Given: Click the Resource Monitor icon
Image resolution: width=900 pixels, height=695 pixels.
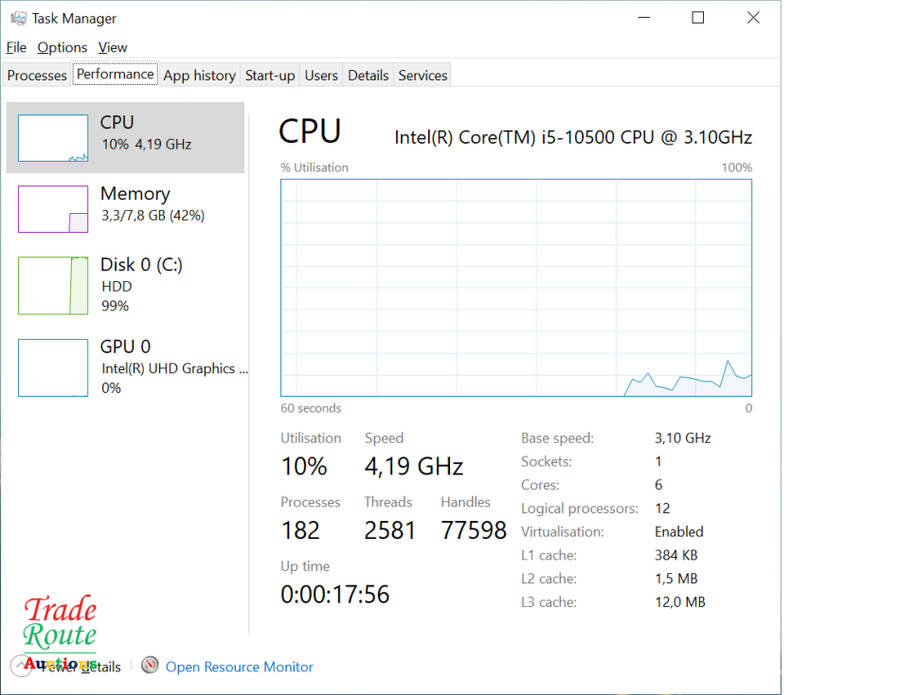Looking at the screenshot, I should 150,666.
